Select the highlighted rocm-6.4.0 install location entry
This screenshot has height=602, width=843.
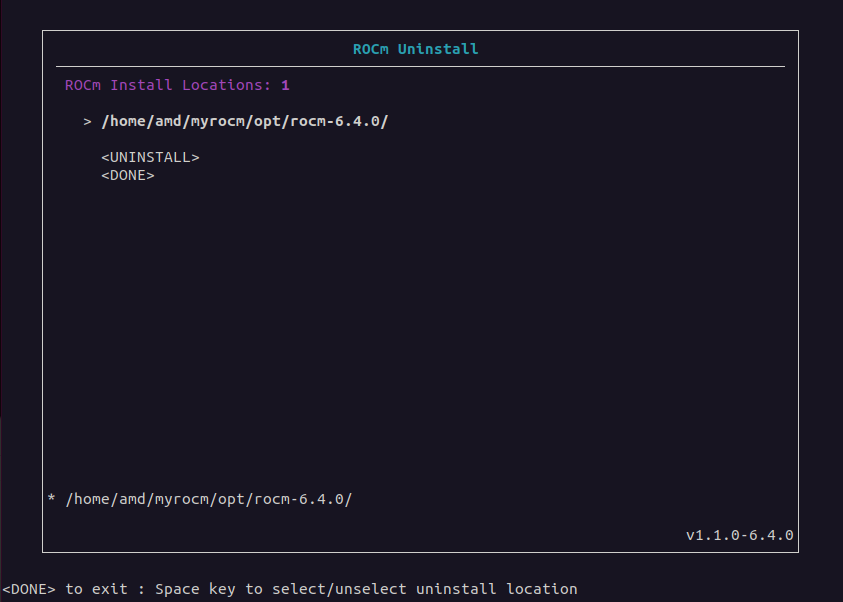tap(244, 122)
